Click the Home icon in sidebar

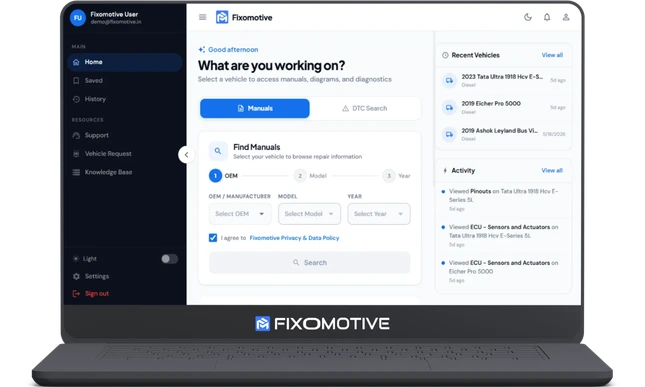[x=76, y=62]
